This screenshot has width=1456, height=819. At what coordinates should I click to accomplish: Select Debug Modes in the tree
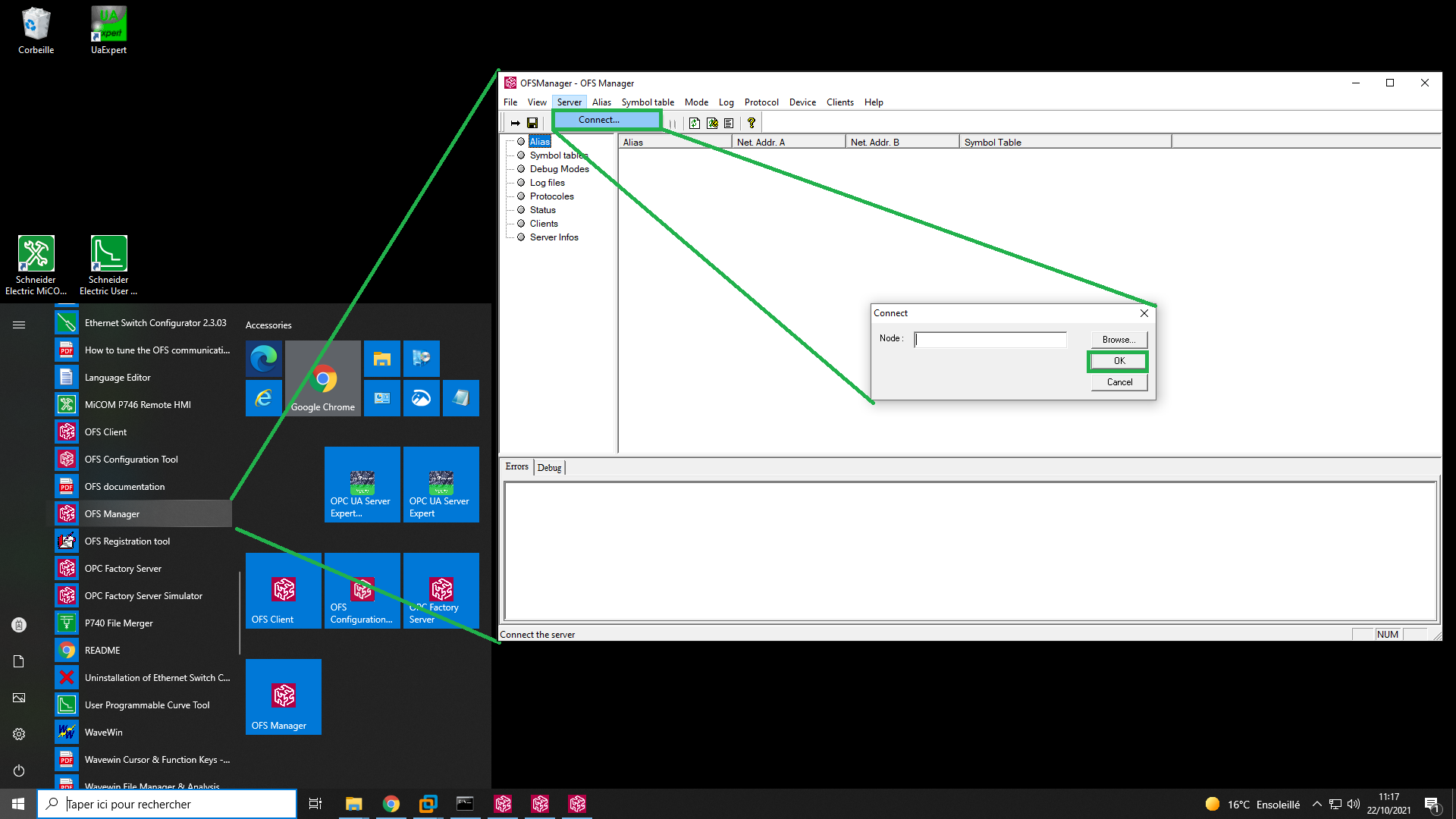pos(559,169)
